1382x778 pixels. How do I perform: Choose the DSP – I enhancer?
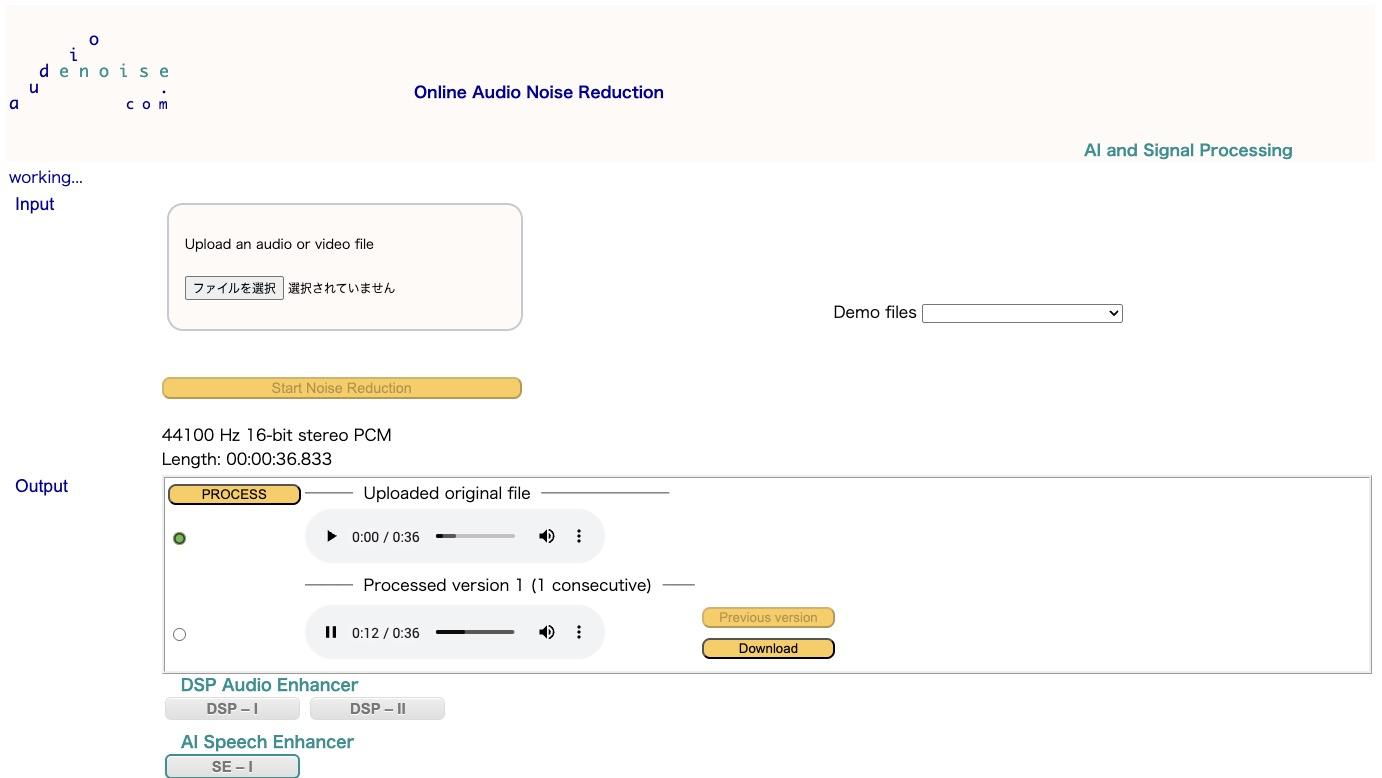pos(232,709)
